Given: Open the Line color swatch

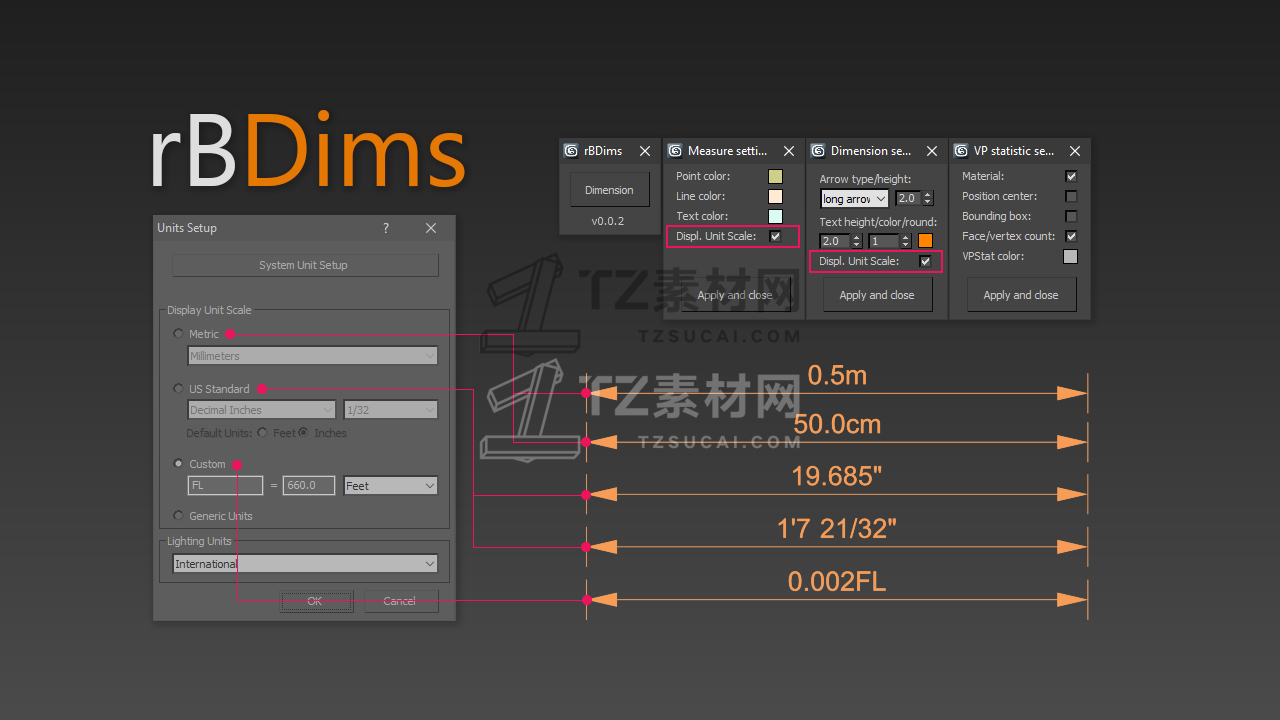Looking at the screenshot, I should tap(775, 196).
